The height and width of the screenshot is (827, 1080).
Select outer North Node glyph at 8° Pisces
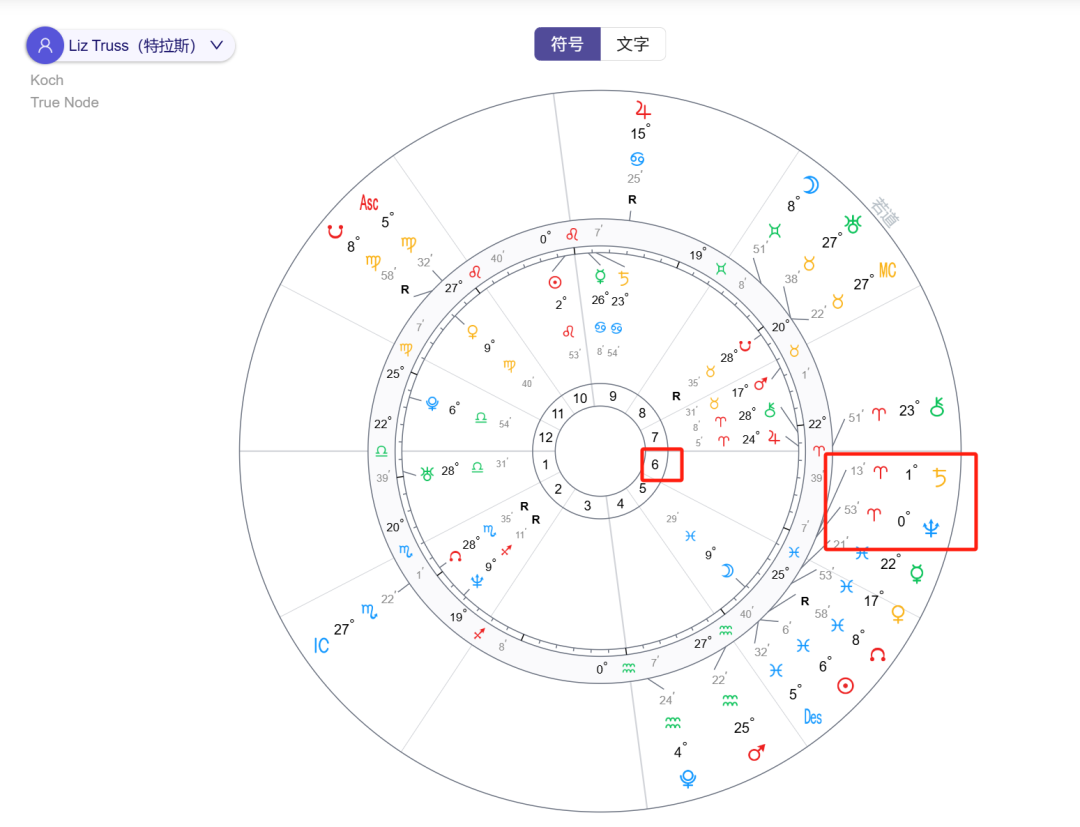pos(877,654)
